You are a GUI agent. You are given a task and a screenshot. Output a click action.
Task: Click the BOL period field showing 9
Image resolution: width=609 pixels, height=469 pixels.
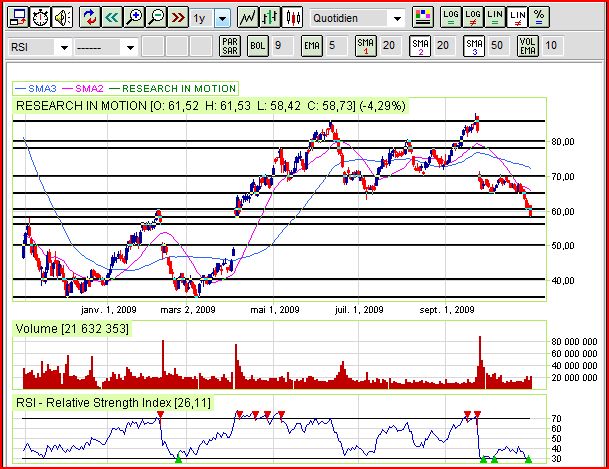pos(282,46)
